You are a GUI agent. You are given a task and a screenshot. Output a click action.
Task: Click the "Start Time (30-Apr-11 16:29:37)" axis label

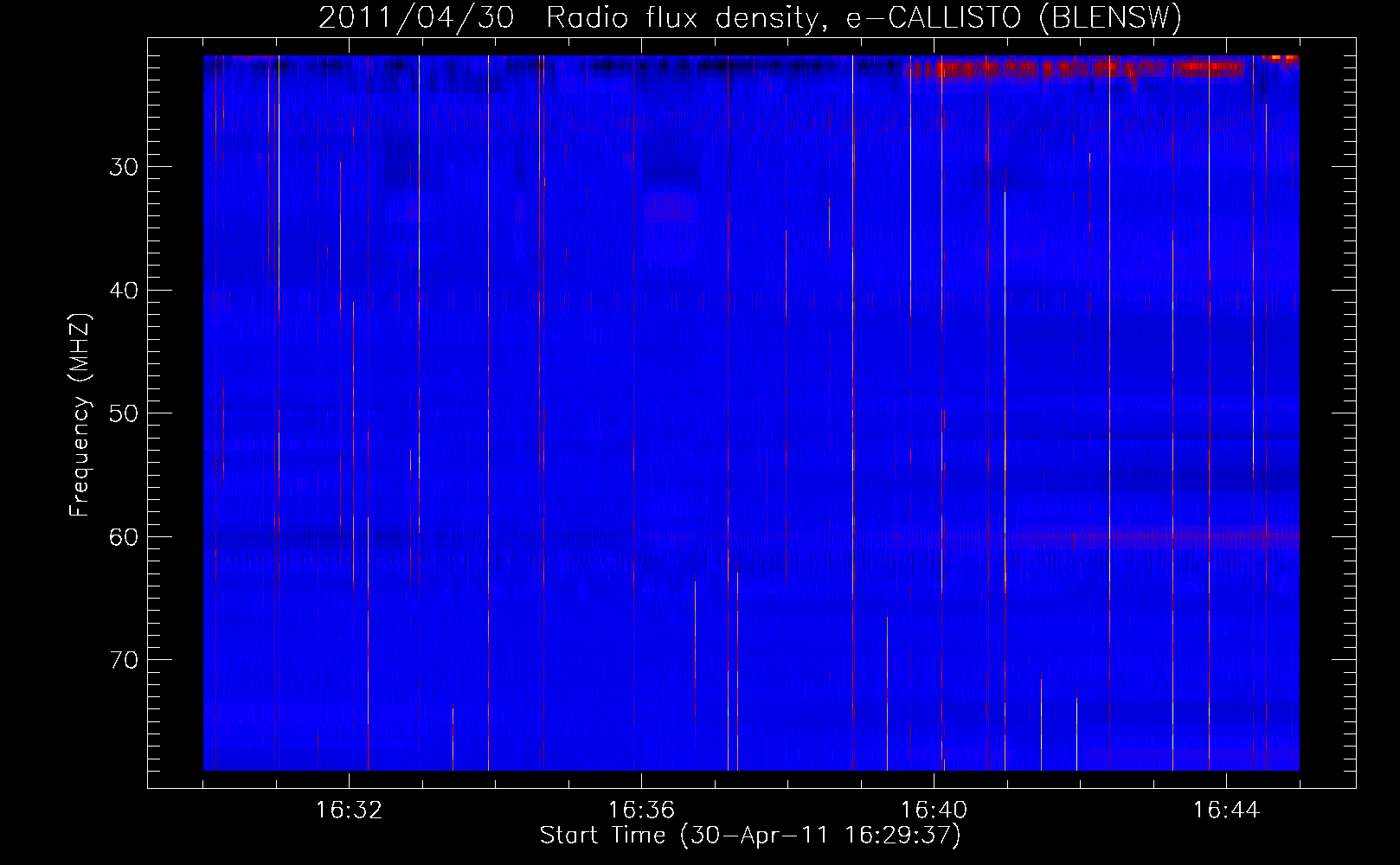click(x=750, y=836)
